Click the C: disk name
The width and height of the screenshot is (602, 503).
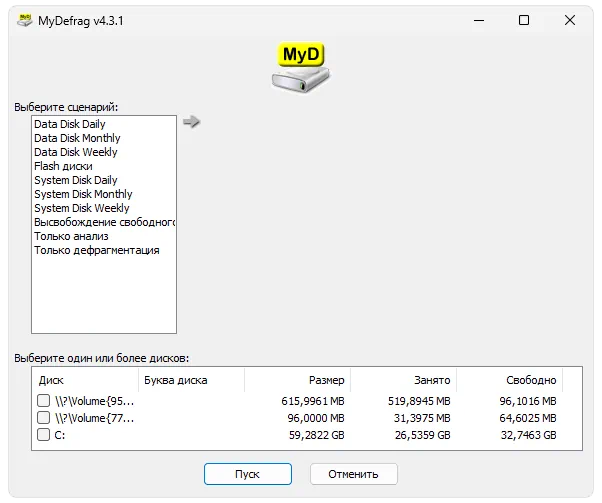pos(60,435)
